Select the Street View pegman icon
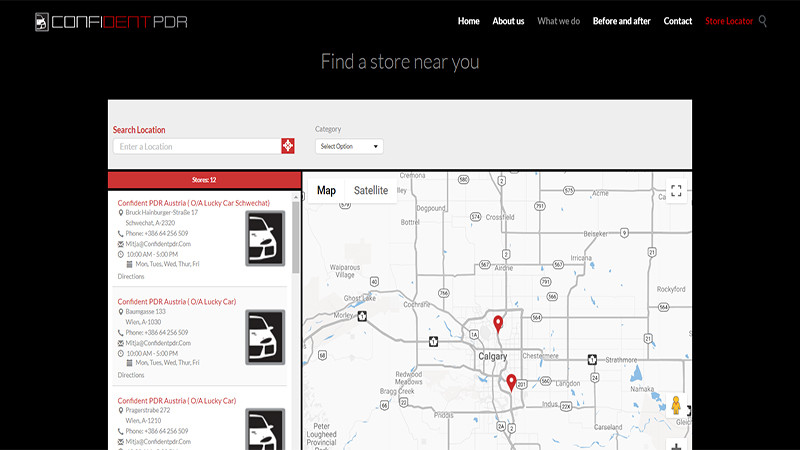Screen dimensions: 800x450 676,405
